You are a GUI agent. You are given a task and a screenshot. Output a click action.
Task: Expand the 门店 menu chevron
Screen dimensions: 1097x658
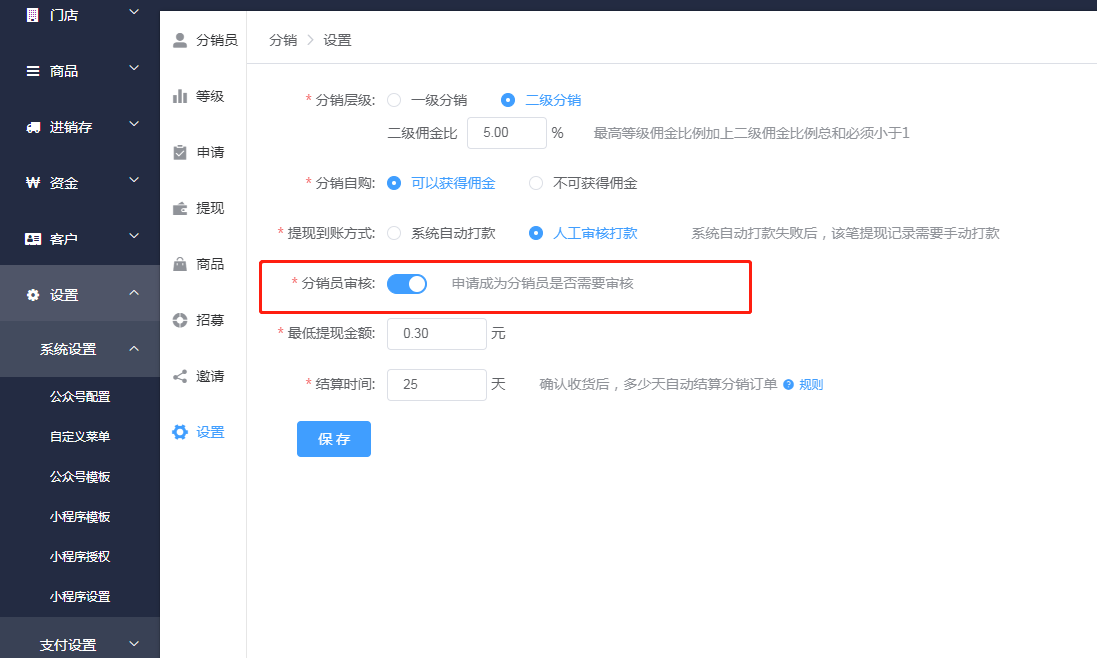click(x=134, y=13)
